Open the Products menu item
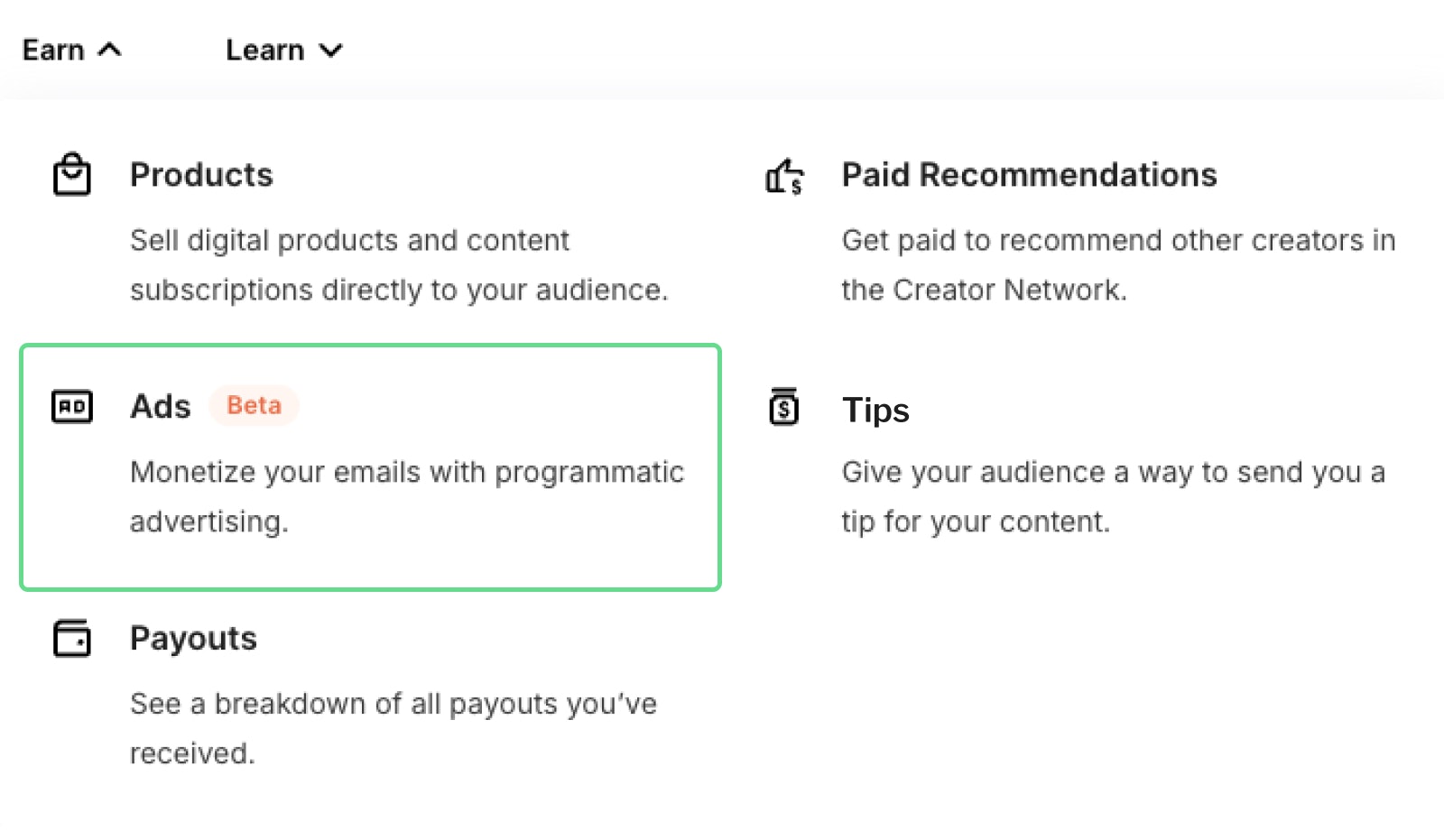The height and width of the screenshot is (840, 1444). click(x=201, y=175)
